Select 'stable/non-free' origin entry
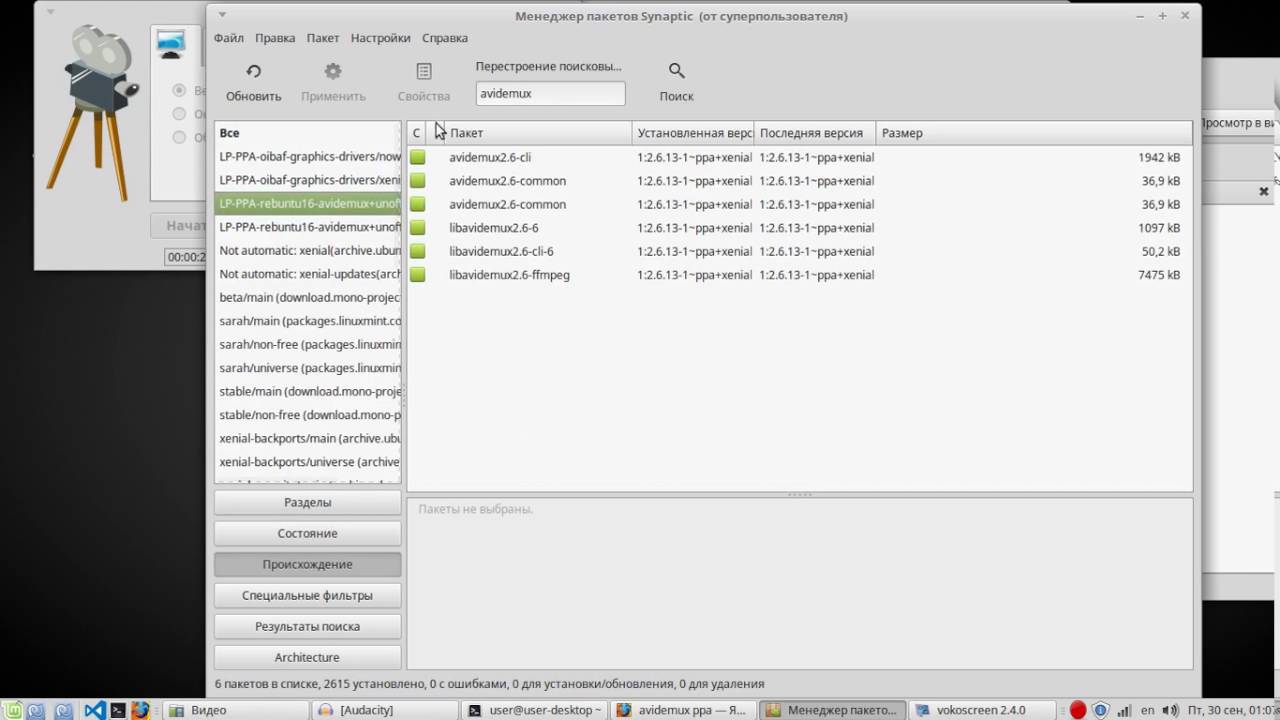1280x720 pixels. tap(307, 415)
